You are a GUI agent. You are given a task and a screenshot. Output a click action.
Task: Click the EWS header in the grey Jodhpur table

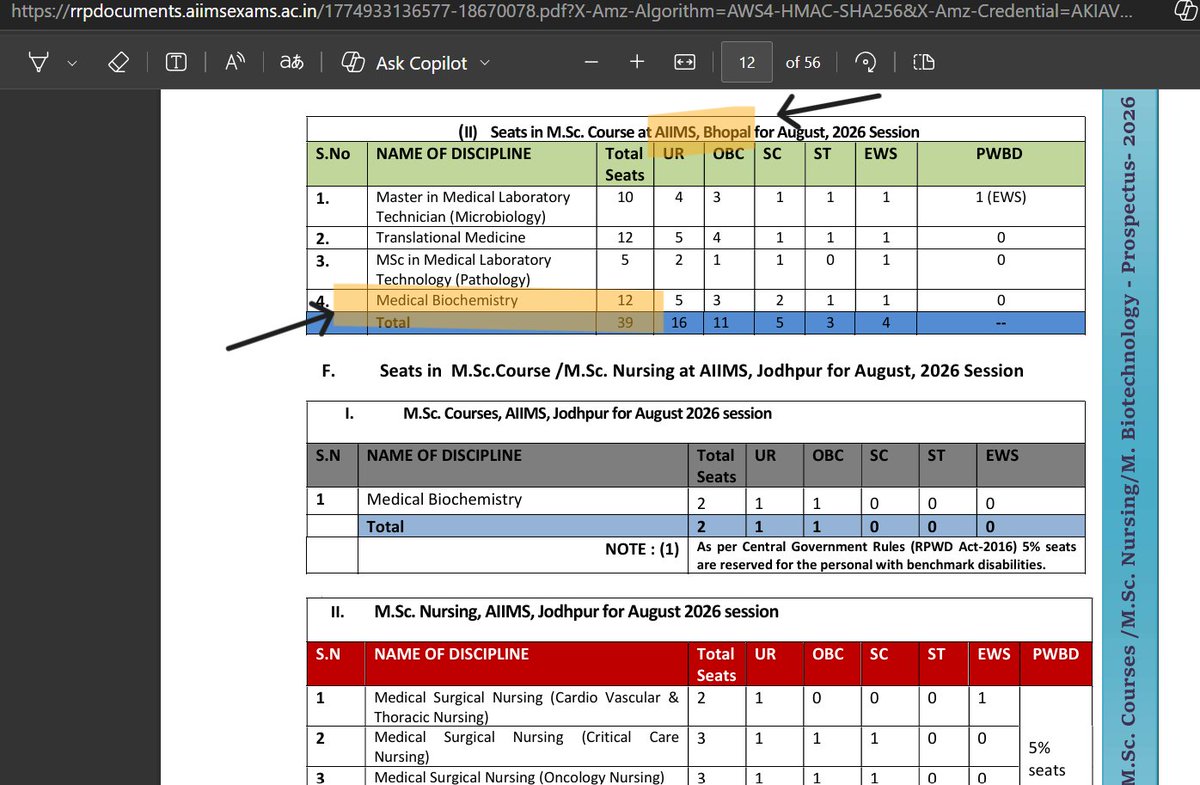tap(1001, 455)
